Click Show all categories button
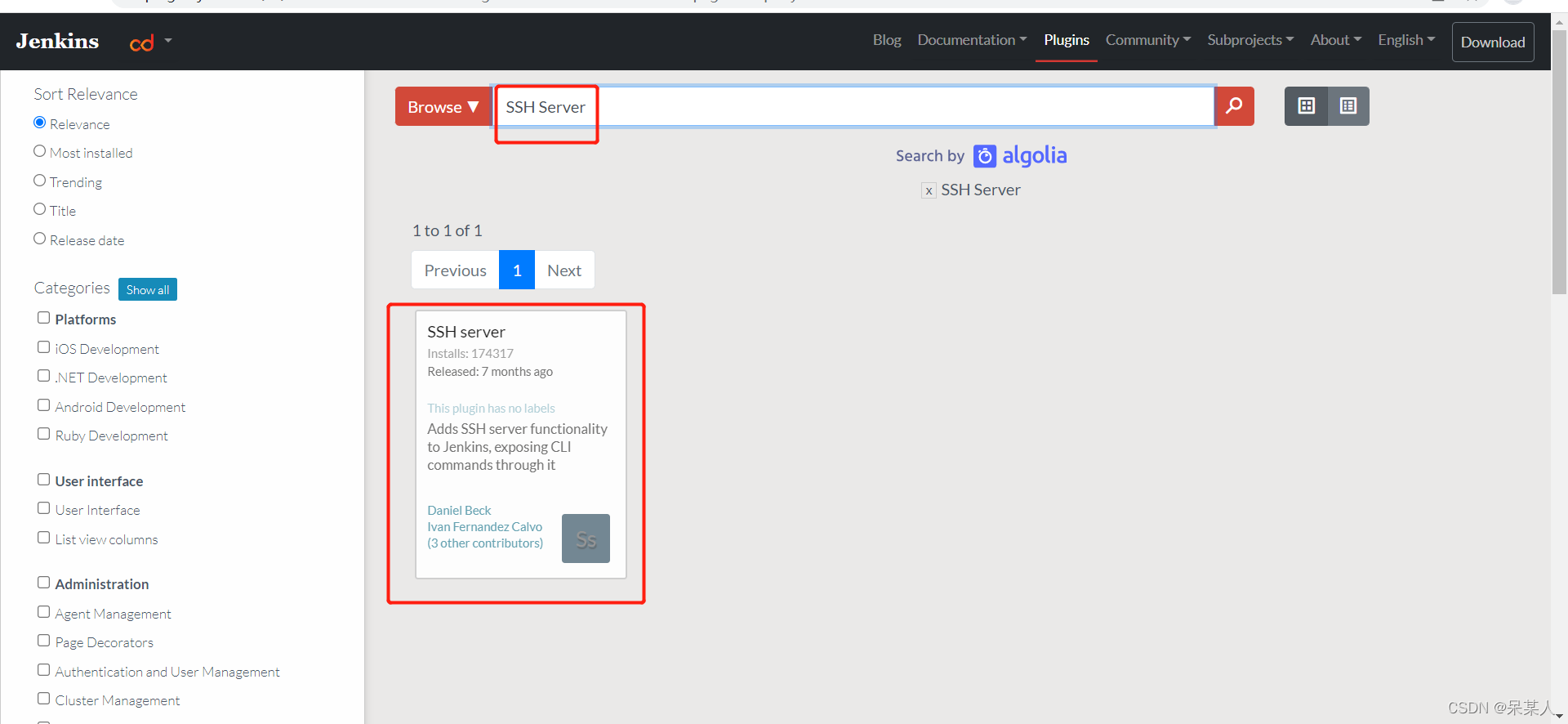This screenshot has height=724, width=1568. point(148,289)
